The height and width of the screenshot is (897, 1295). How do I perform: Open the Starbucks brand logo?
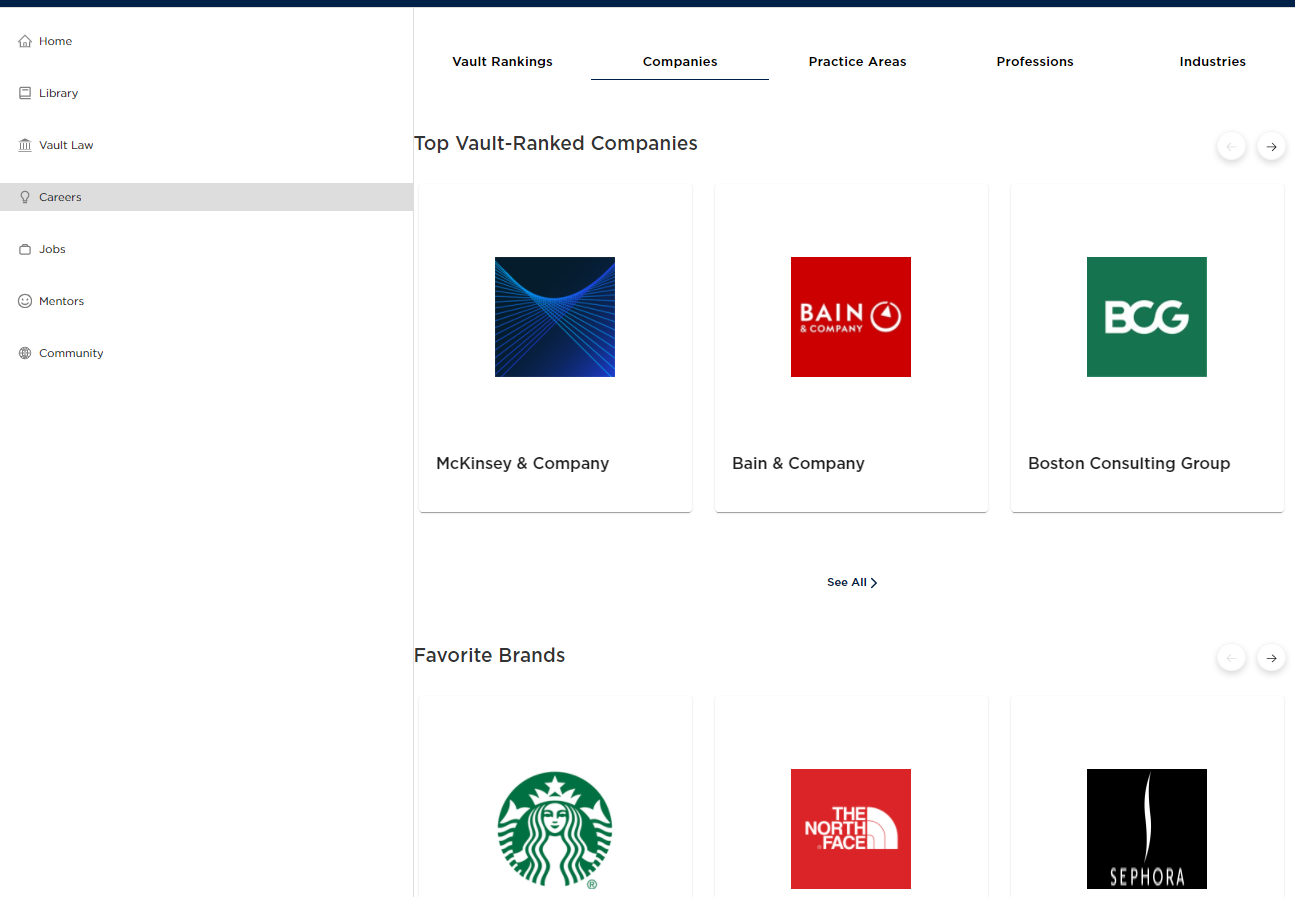tap(555, 830)
